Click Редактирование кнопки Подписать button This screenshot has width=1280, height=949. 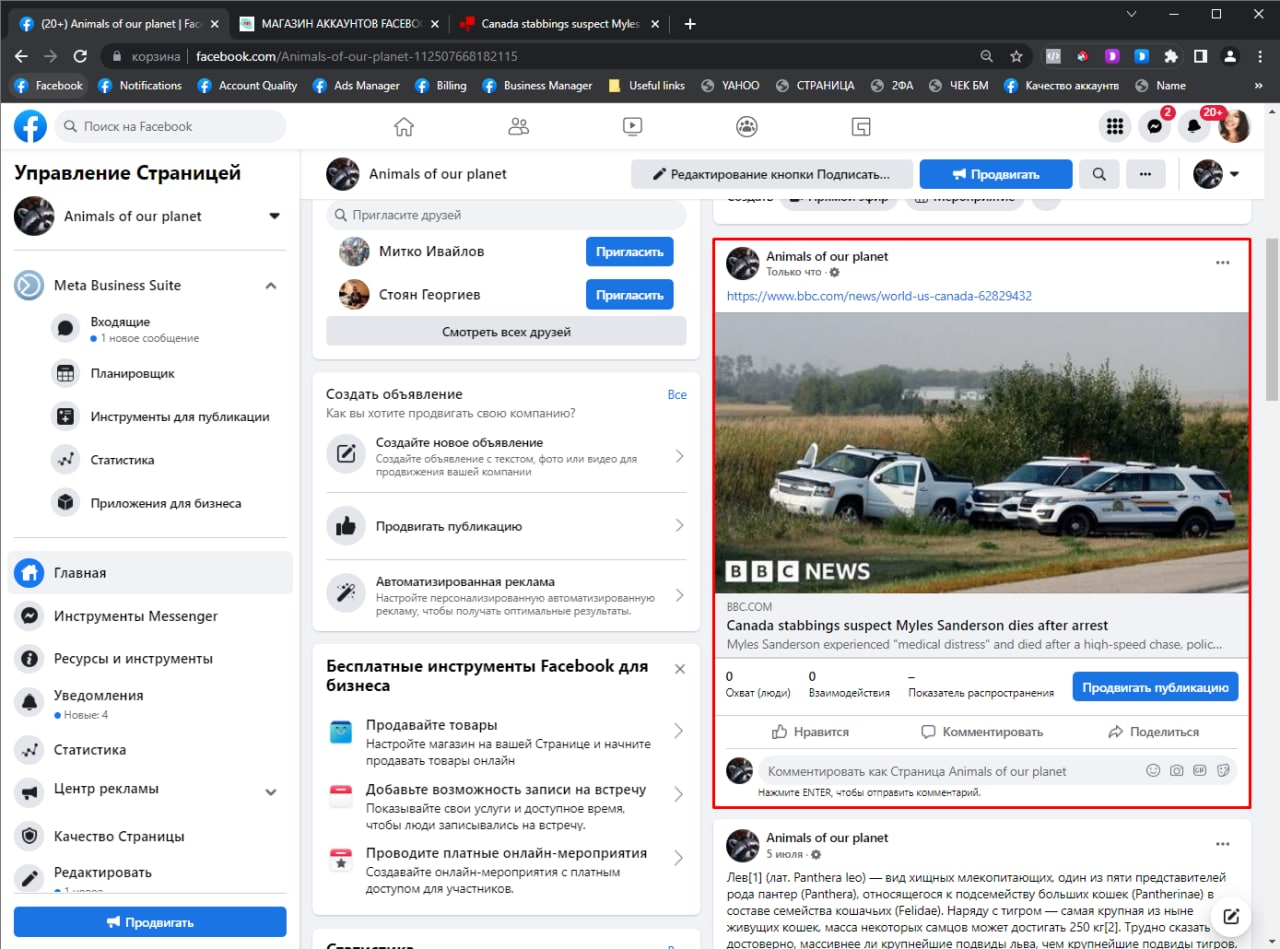(772, 174)
